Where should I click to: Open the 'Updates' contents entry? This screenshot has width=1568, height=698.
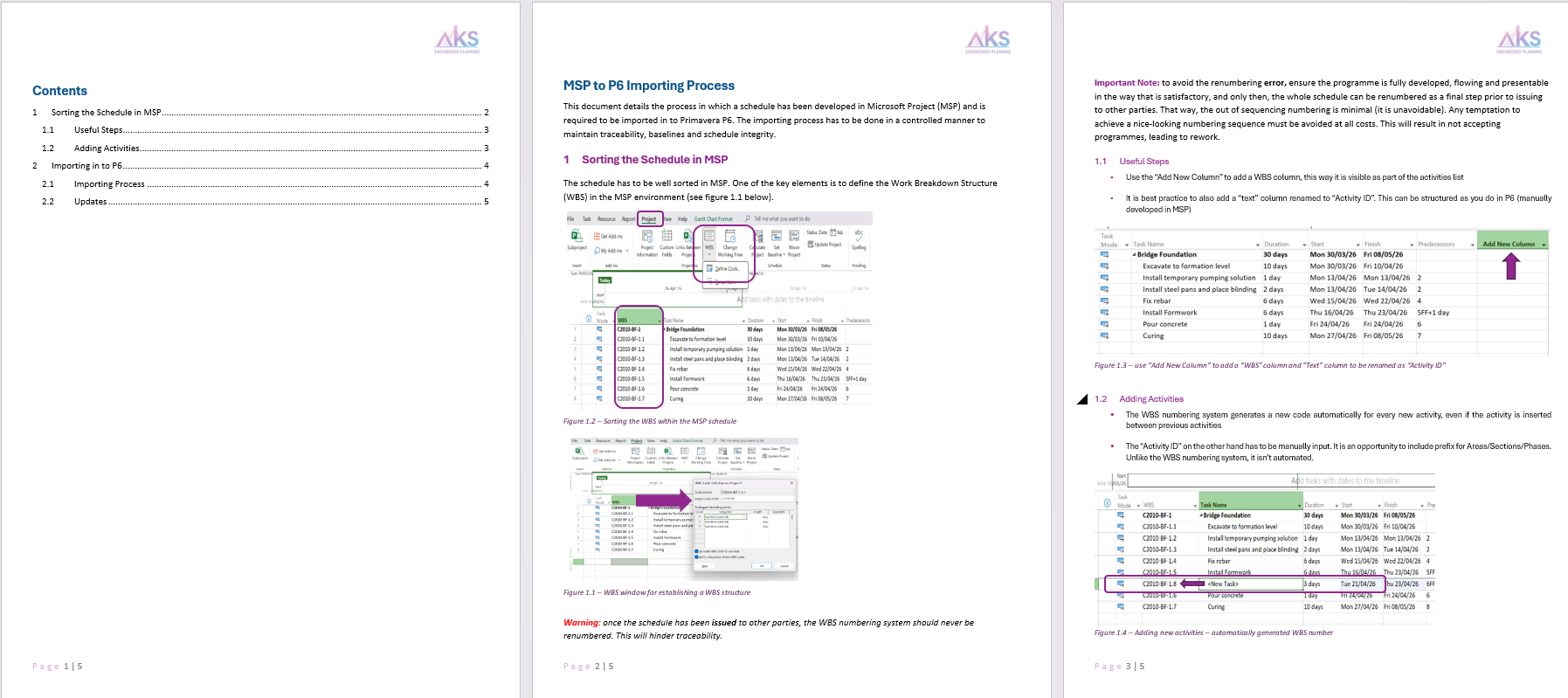pos(266,202)
